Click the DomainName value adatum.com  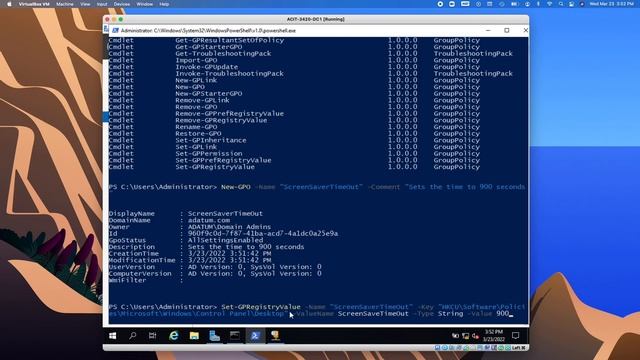(209, 220)
